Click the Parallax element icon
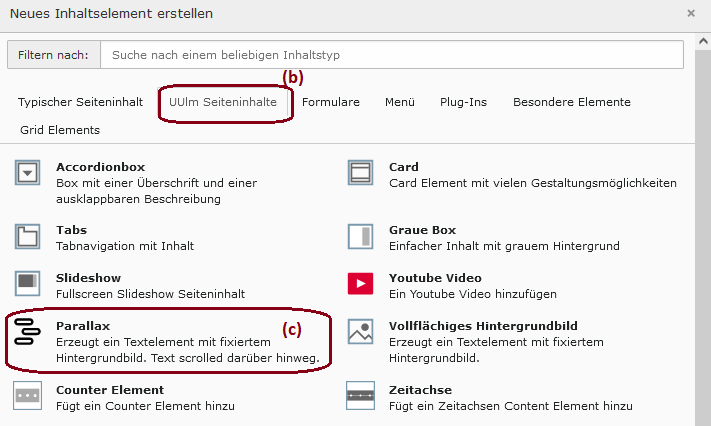711x426 pixels. point(27,332)
